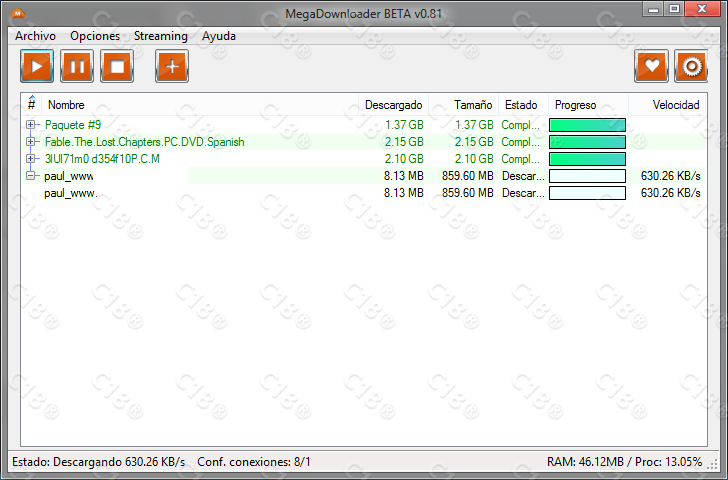Add a new link with the plus icon

pyautogui.click(x=172, y=67)
